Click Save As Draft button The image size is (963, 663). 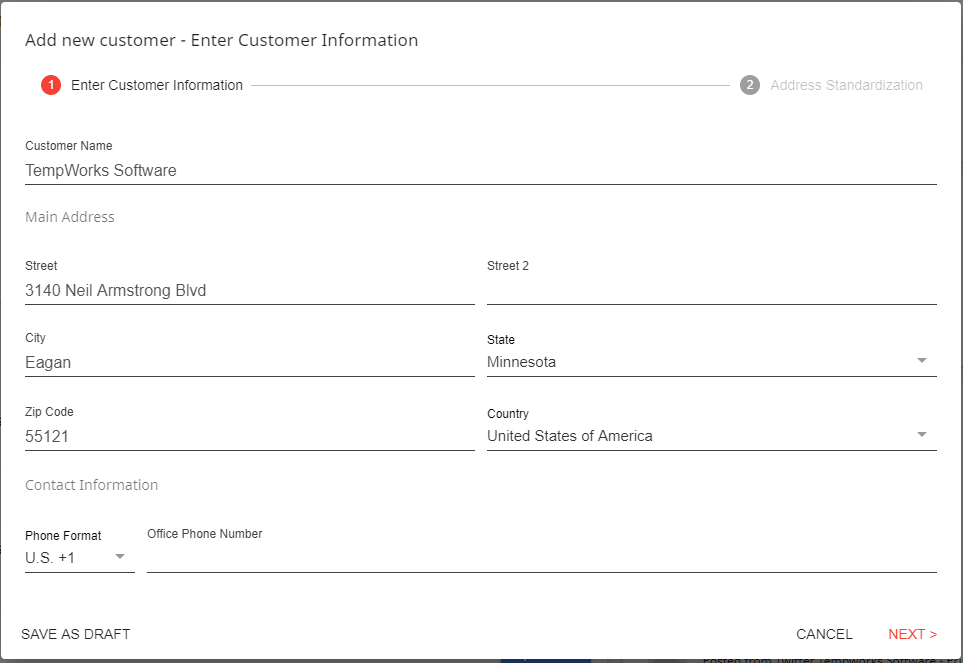click(x=76, y=634)
